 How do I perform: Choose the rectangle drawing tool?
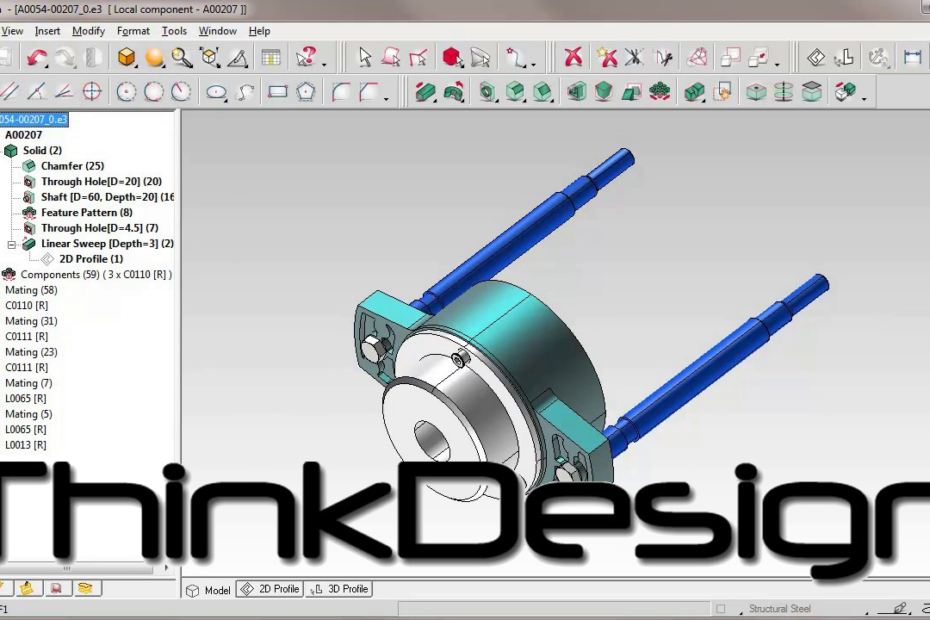coord(278,91)
